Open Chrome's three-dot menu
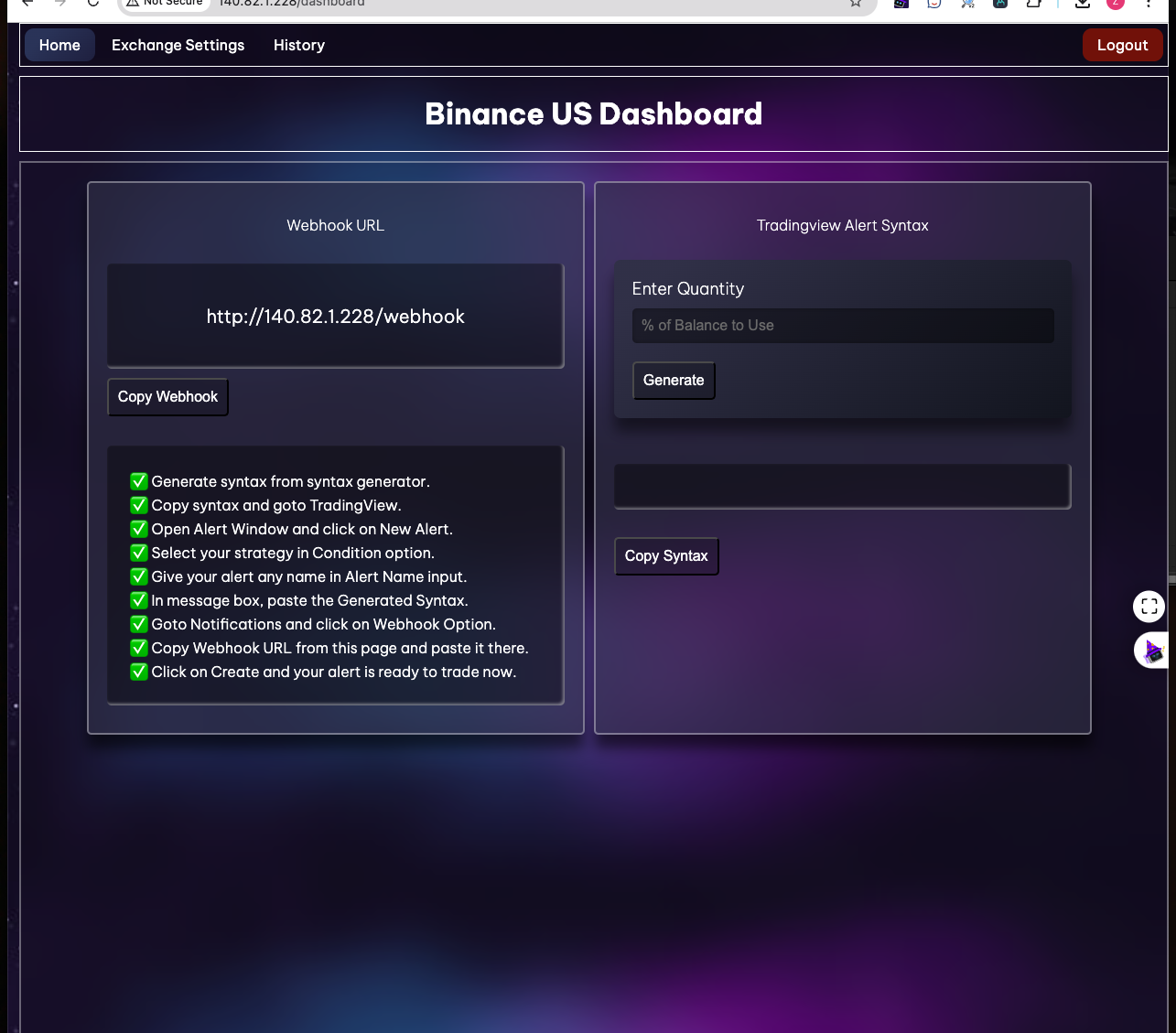Screen dimensions: 1176x1033 click(1149, 5)
